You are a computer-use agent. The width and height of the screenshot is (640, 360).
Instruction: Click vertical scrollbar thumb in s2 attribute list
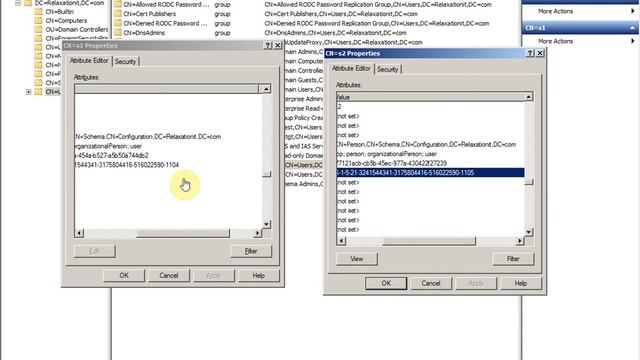click(x=529, y=182)
